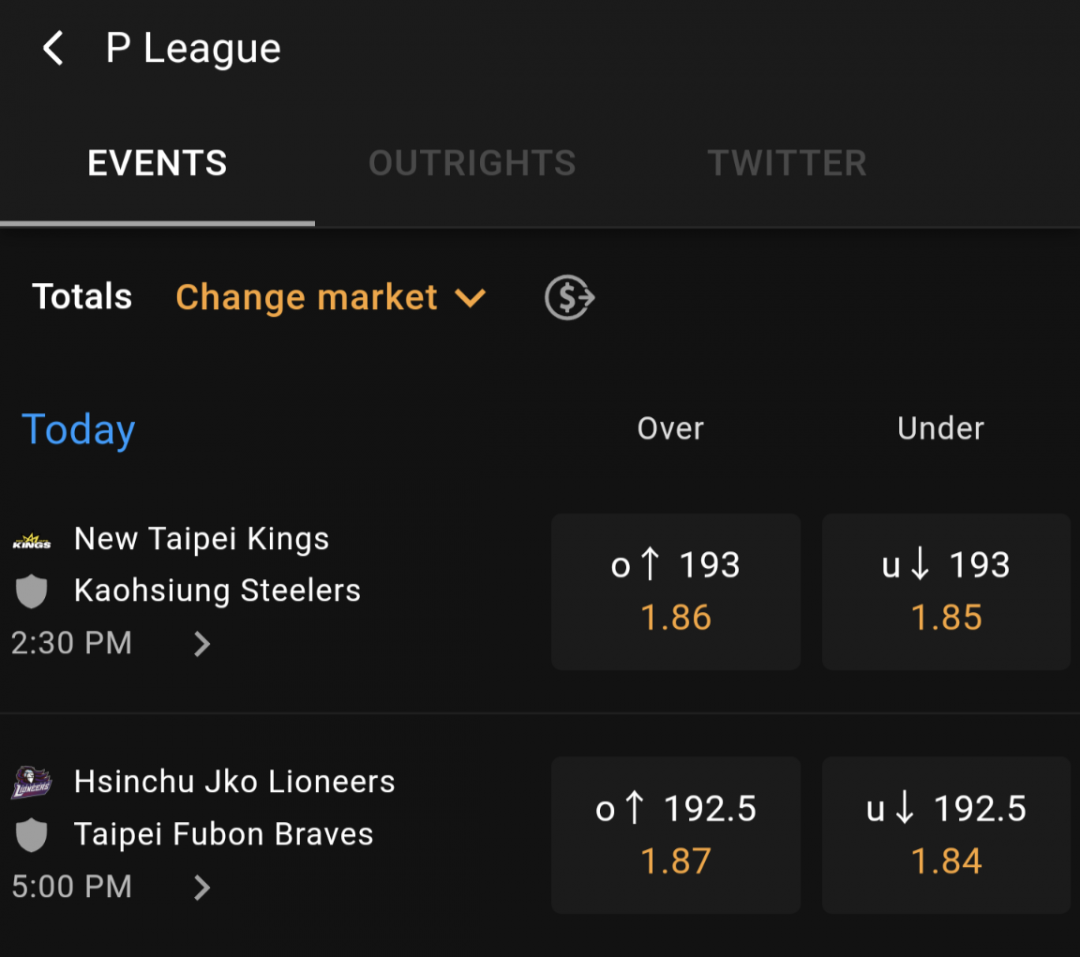Expand the 2:30 PM match details chevron
Screen dimensions: 1080x957
point(202,644)
